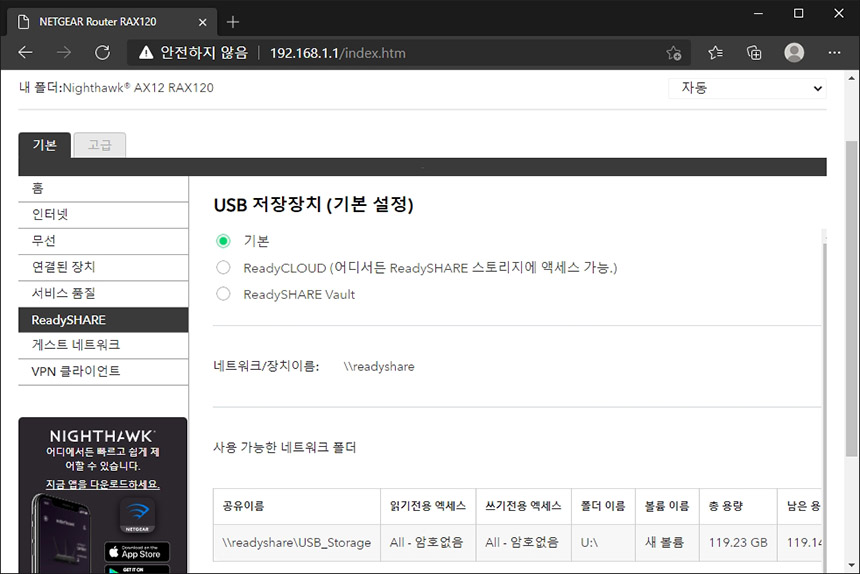Open the favorites list icon
Screen dimensions: 860x574
tap(715, 53)
